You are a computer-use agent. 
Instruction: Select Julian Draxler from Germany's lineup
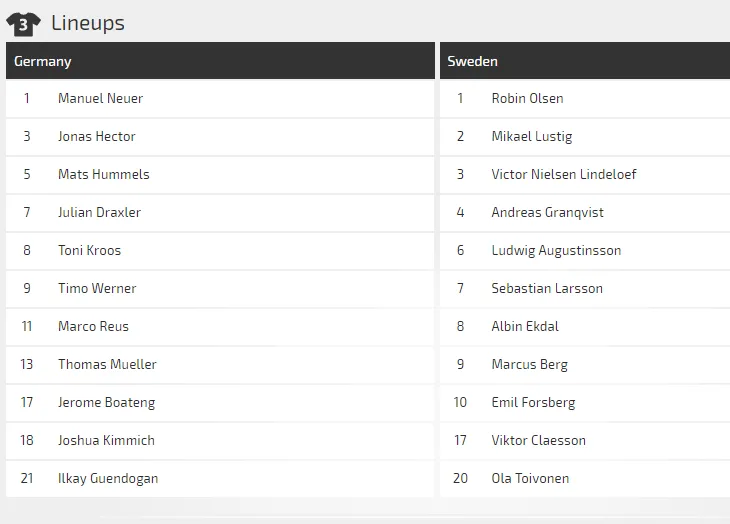coord(99,212)
